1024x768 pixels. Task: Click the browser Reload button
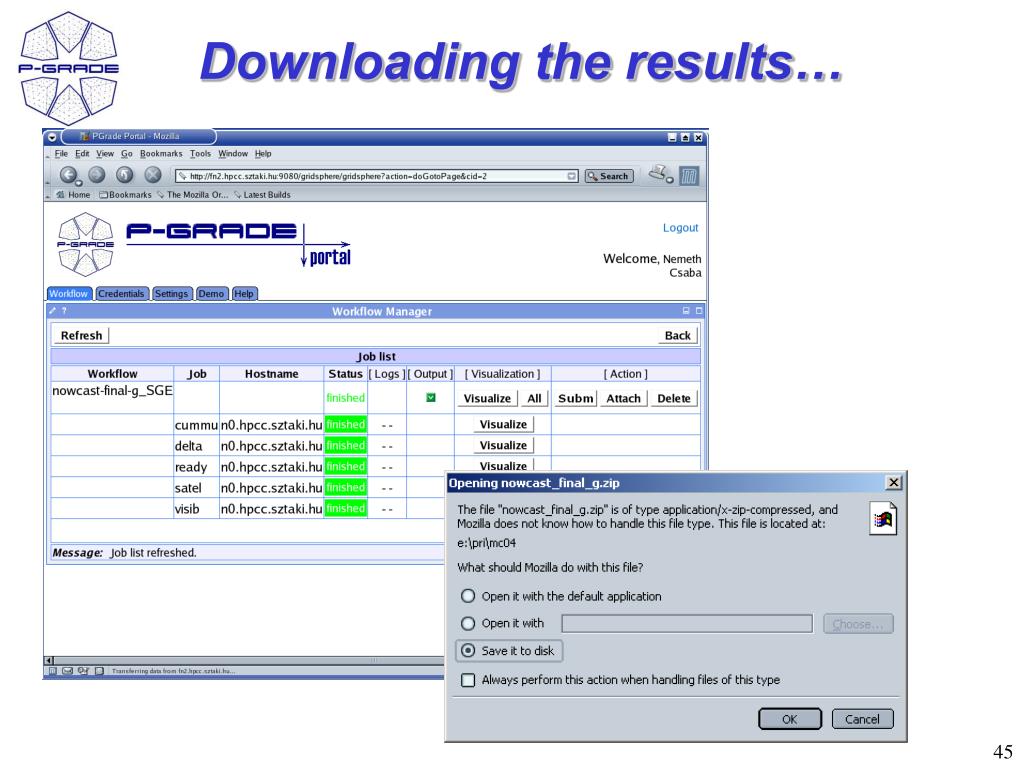[125, 174]
